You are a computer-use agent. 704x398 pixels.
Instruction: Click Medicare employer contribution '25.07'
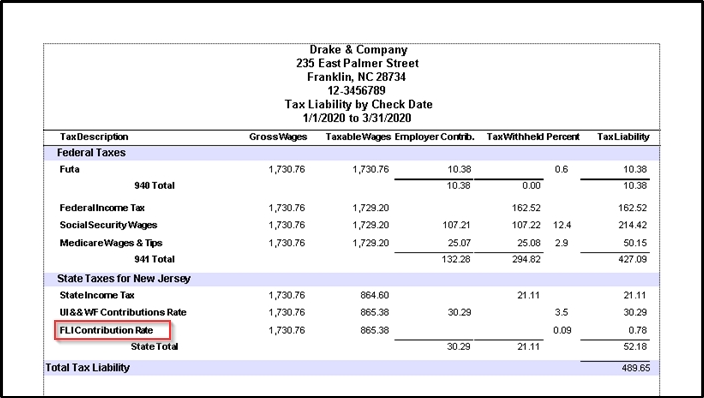[x=459, y=243]
